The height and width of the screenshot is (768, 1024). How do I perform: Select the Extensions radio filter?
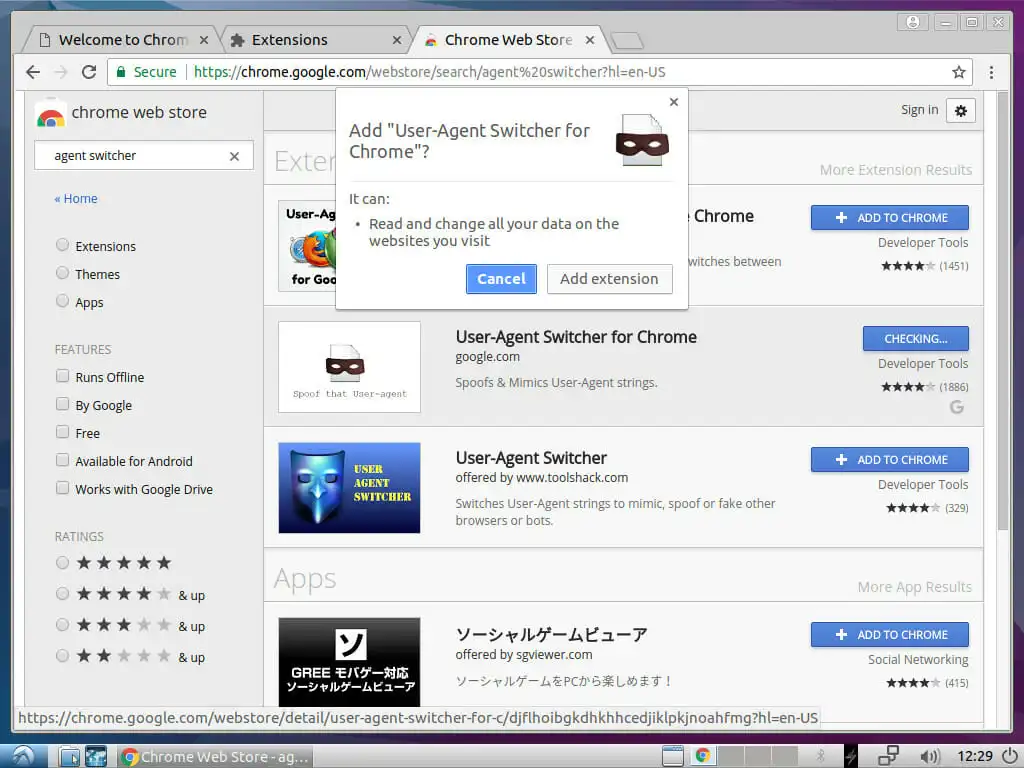click(62, 245)
